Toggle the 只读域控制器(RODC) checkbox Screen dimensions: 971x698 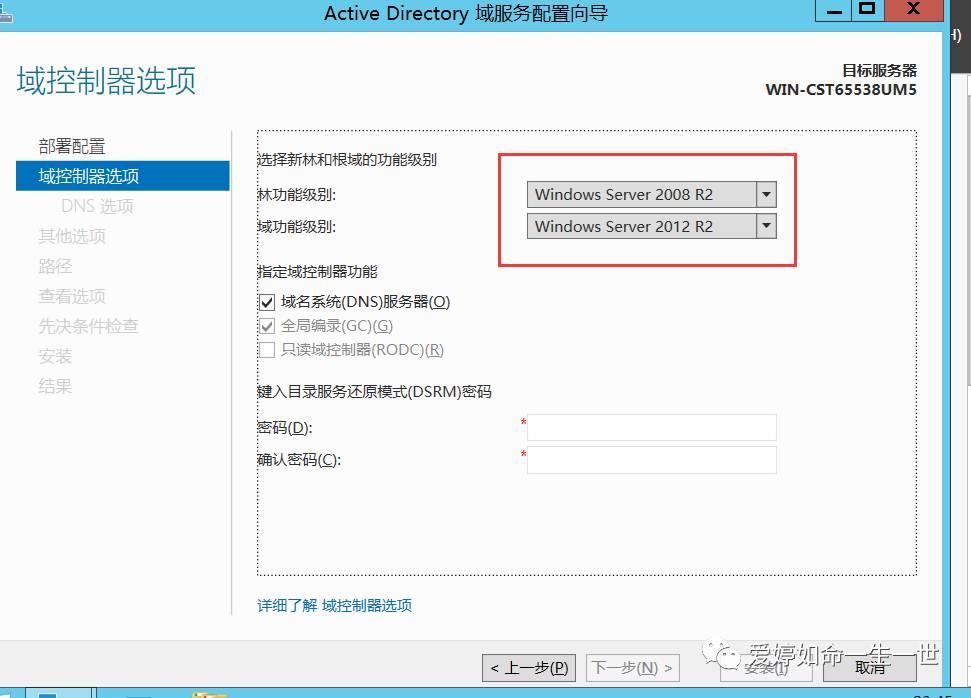pos(267,350)
